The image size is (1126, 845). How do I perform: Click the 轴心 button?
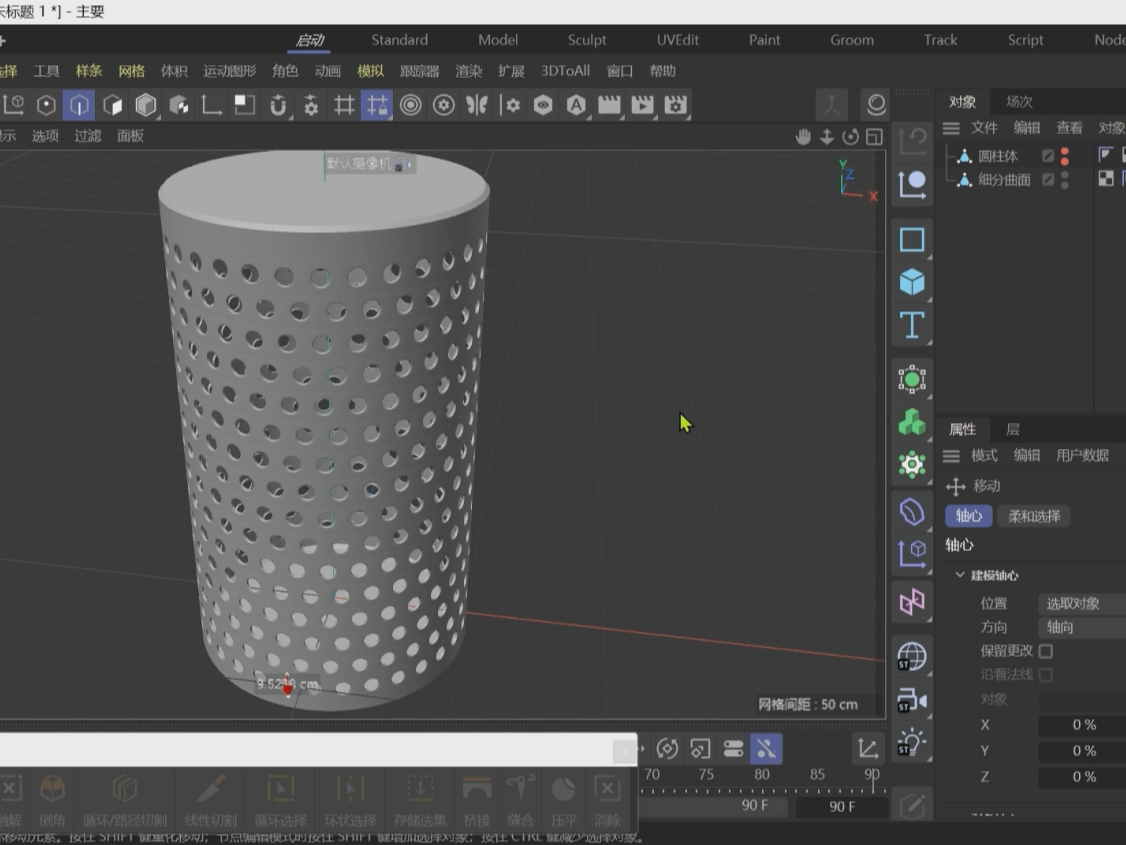968,516
